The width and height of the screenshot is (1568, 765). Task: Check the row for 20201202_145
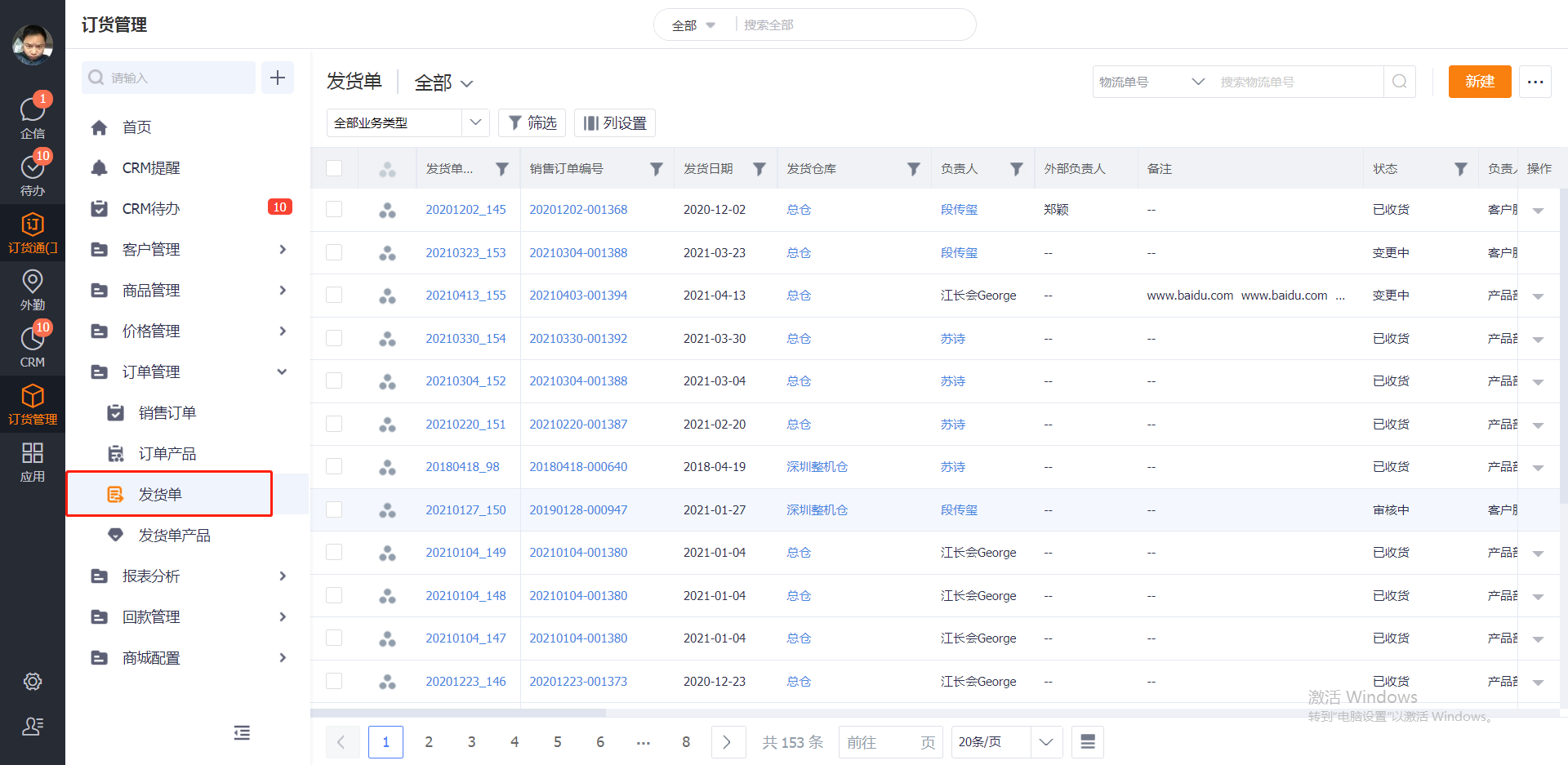(x=334, y=209)
